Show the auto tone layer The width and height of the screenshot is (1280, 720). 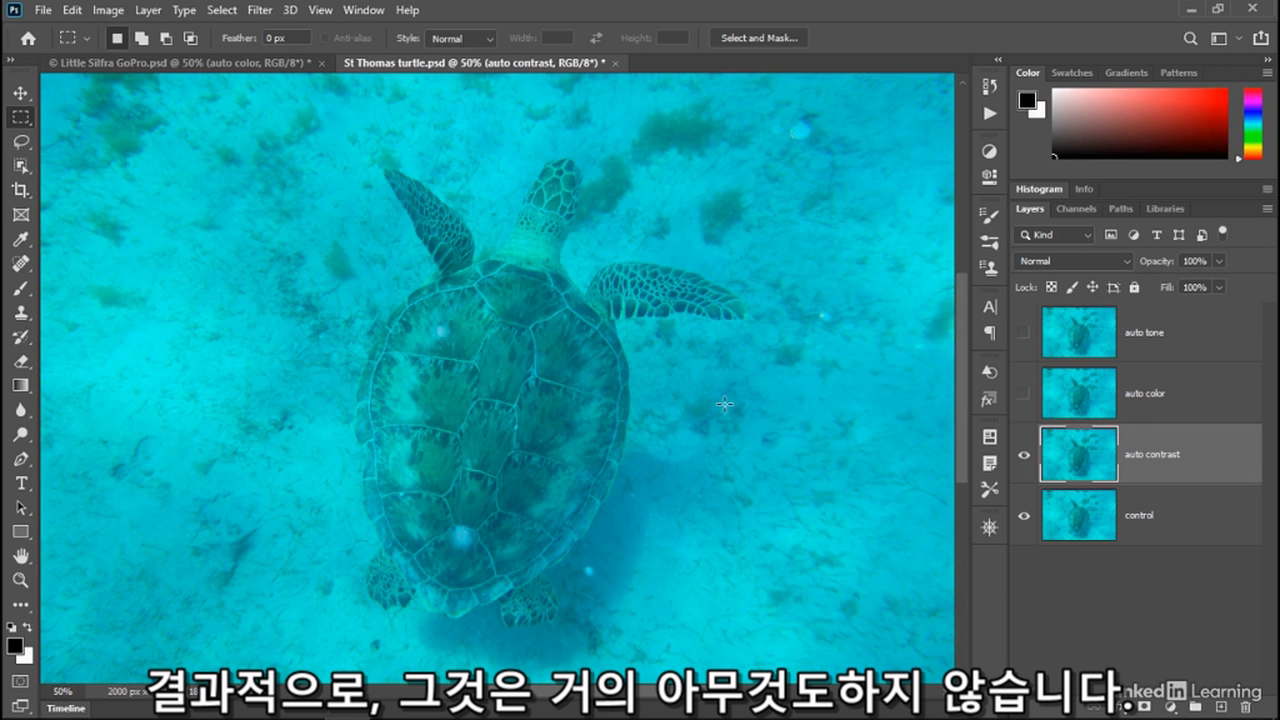click(x=1023, y=332)
